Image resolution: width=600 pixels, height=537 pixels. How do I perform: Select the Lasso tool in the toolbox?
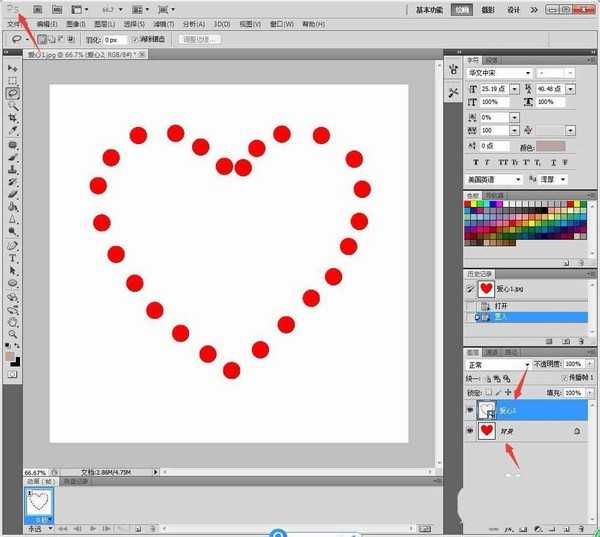pos(13,93)
